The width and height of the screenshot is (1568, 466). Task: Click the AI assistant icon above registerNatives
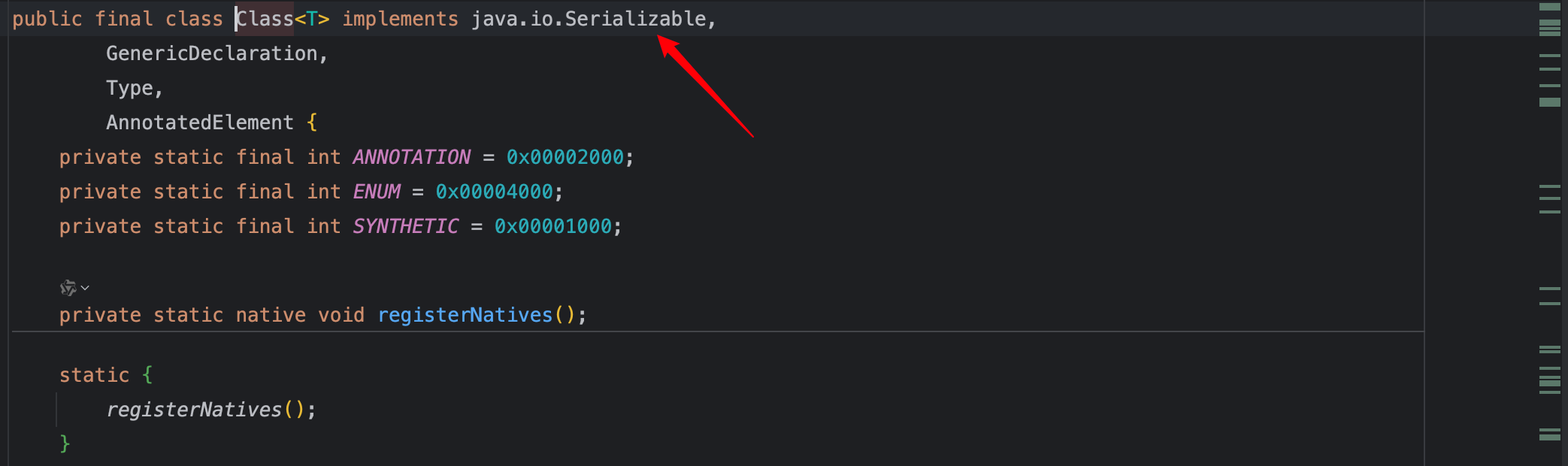tap(68, 288)
